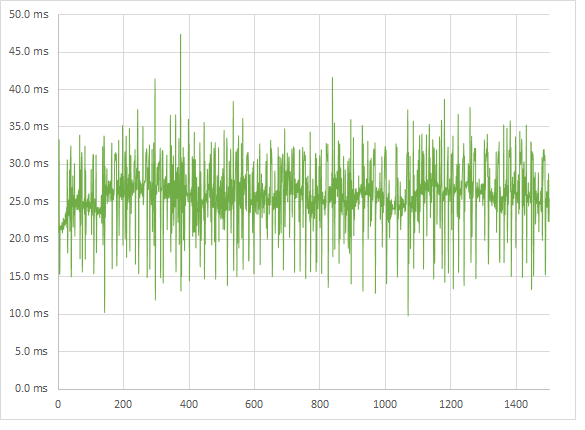Image resolution: width=585 pixels, height=430 pixels.
Task: Click the 15.0 ms y-axis label
Action: pyautogui.click(x=29, y=276)
